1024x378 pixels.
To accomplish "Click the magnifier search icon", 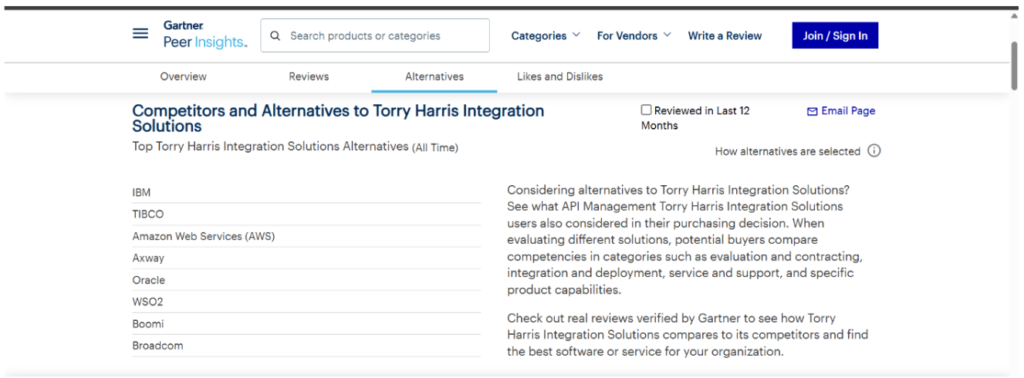I will [276, 36].
